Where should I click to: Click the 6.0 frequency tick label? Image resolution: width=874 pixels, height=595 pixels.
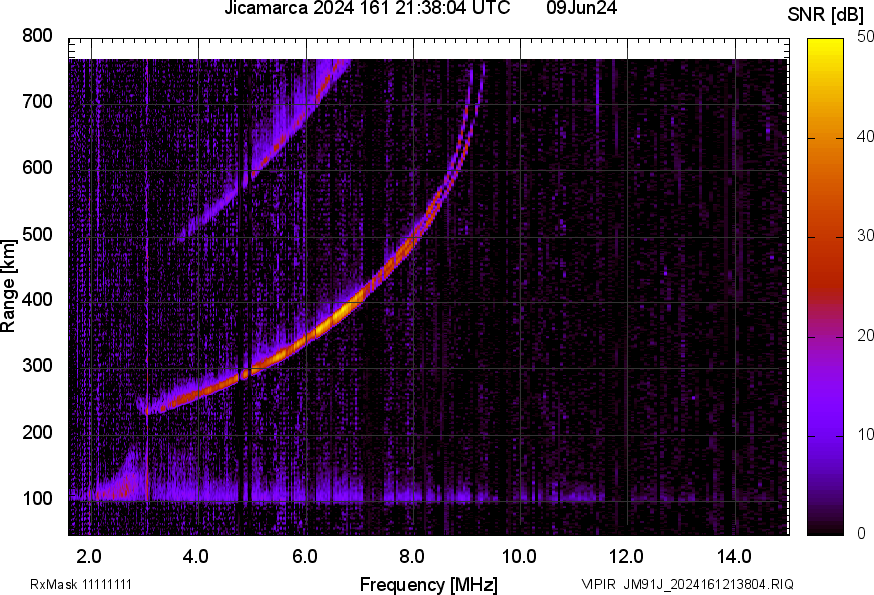304,556
